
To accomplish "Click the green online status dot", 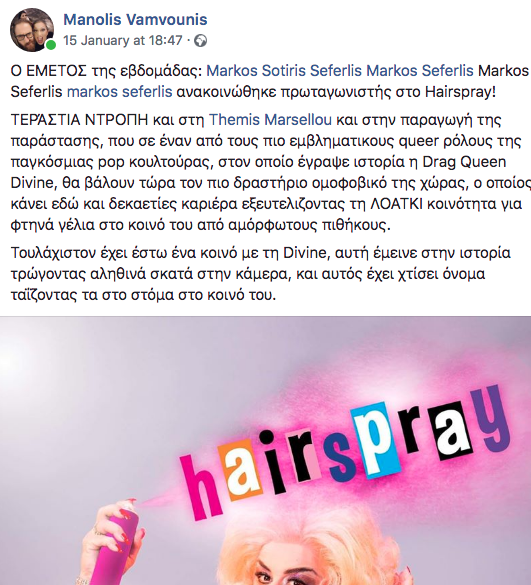I will [51, 45].
